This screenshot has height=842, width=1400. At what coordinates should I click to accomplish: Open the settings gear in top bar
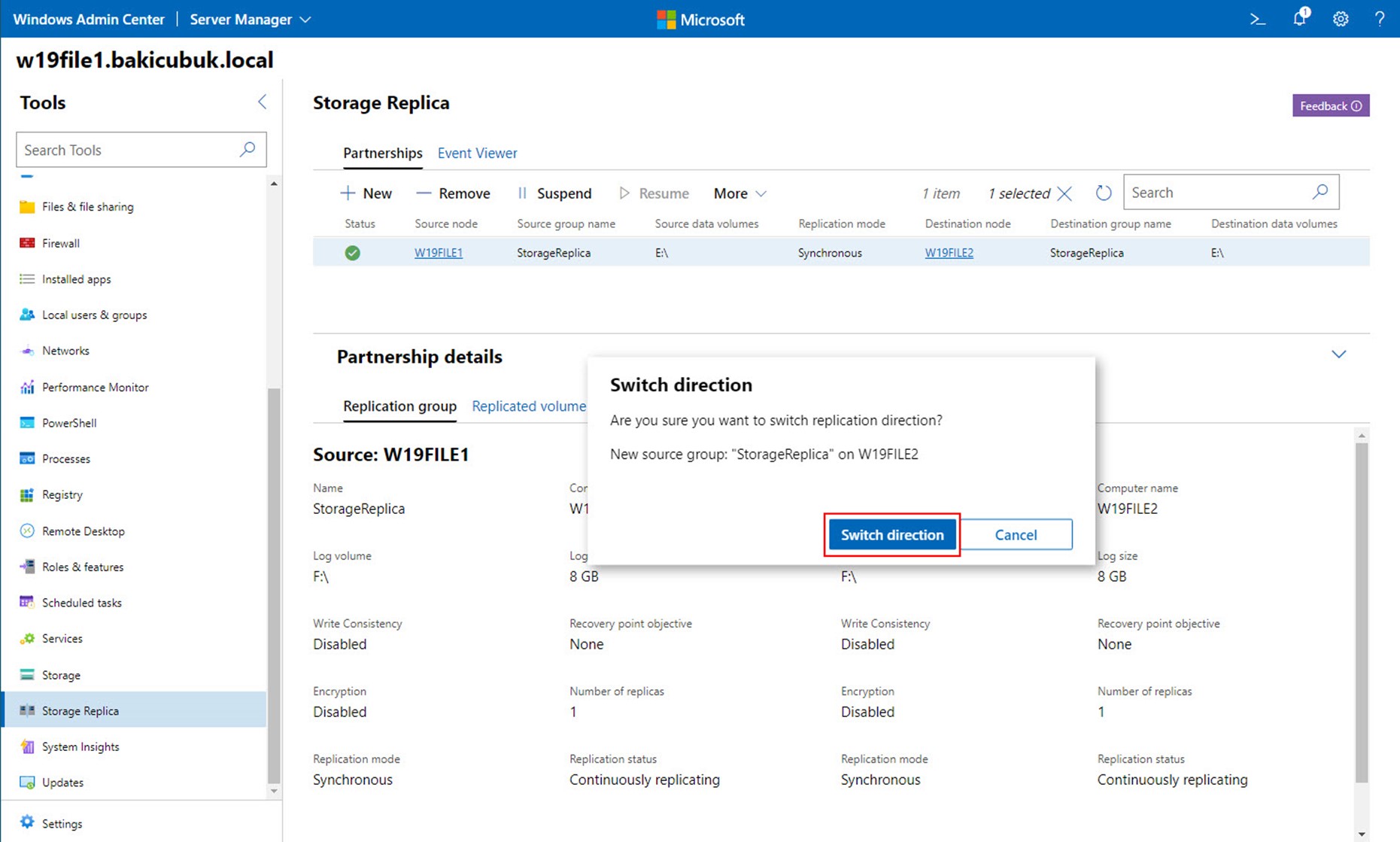coord(1341,19)
